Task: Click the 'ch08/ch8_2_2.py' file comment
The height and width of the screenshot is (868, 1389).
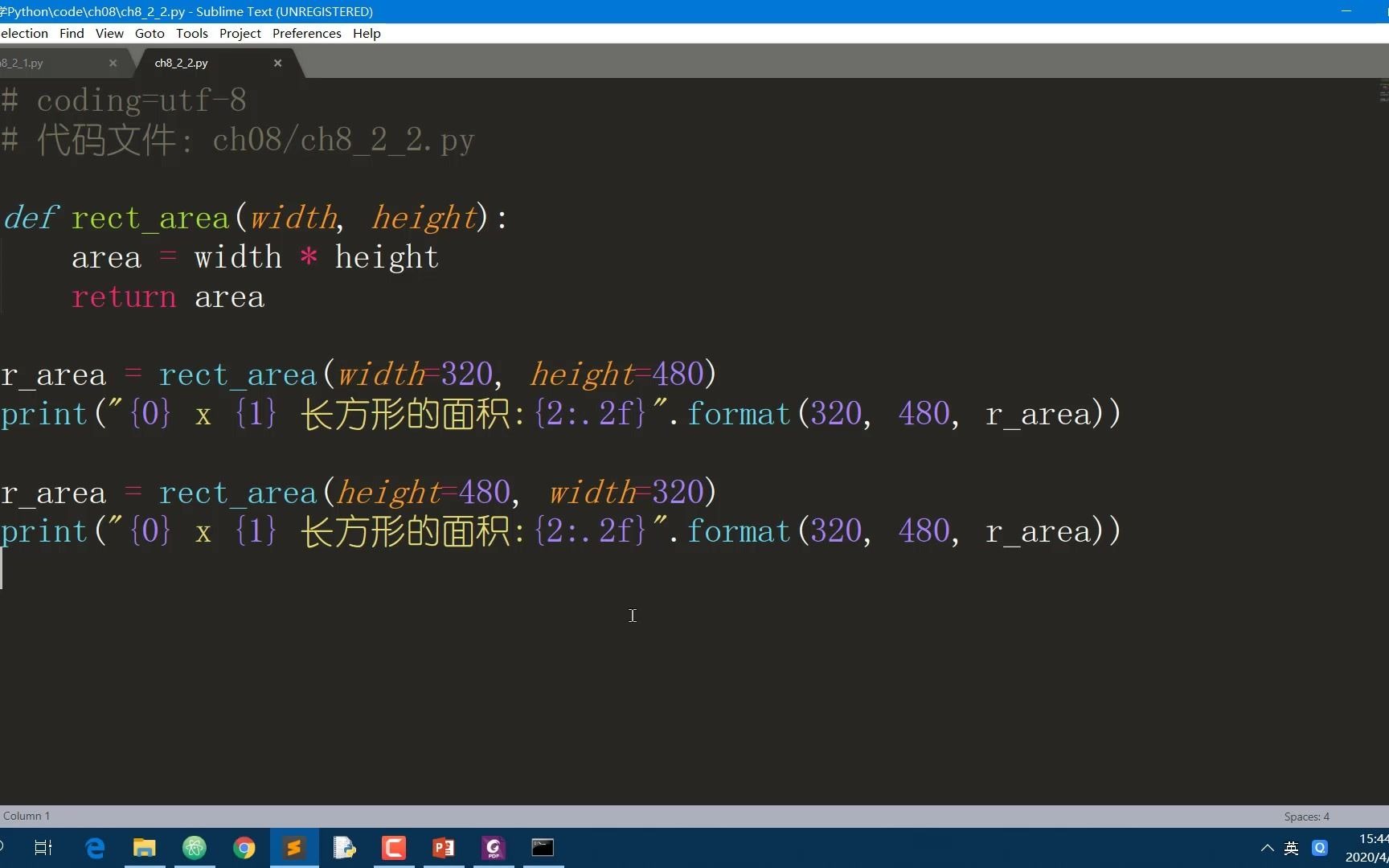Action: click(343, 141)
